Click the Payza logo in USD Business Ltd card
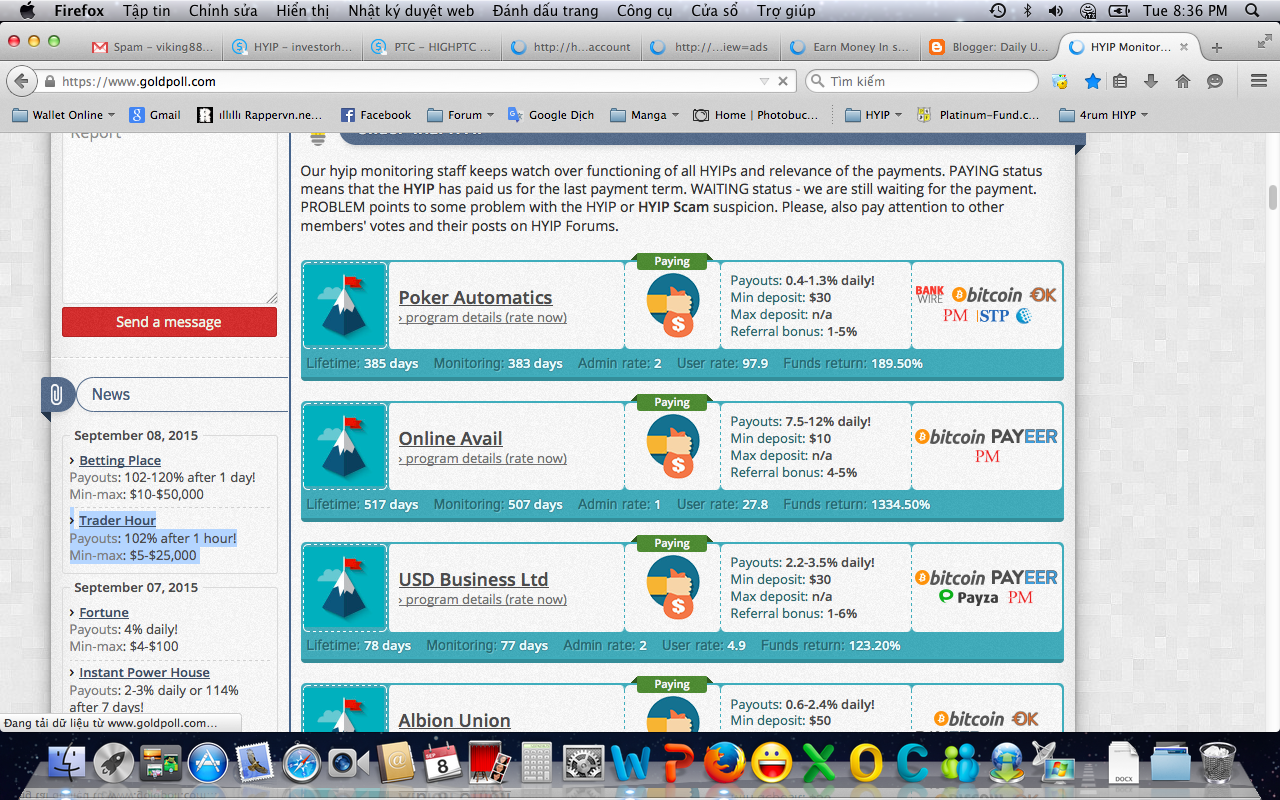Image resolution: width=1280 pixels, height=800 pixels. click(x=969, y=597)
